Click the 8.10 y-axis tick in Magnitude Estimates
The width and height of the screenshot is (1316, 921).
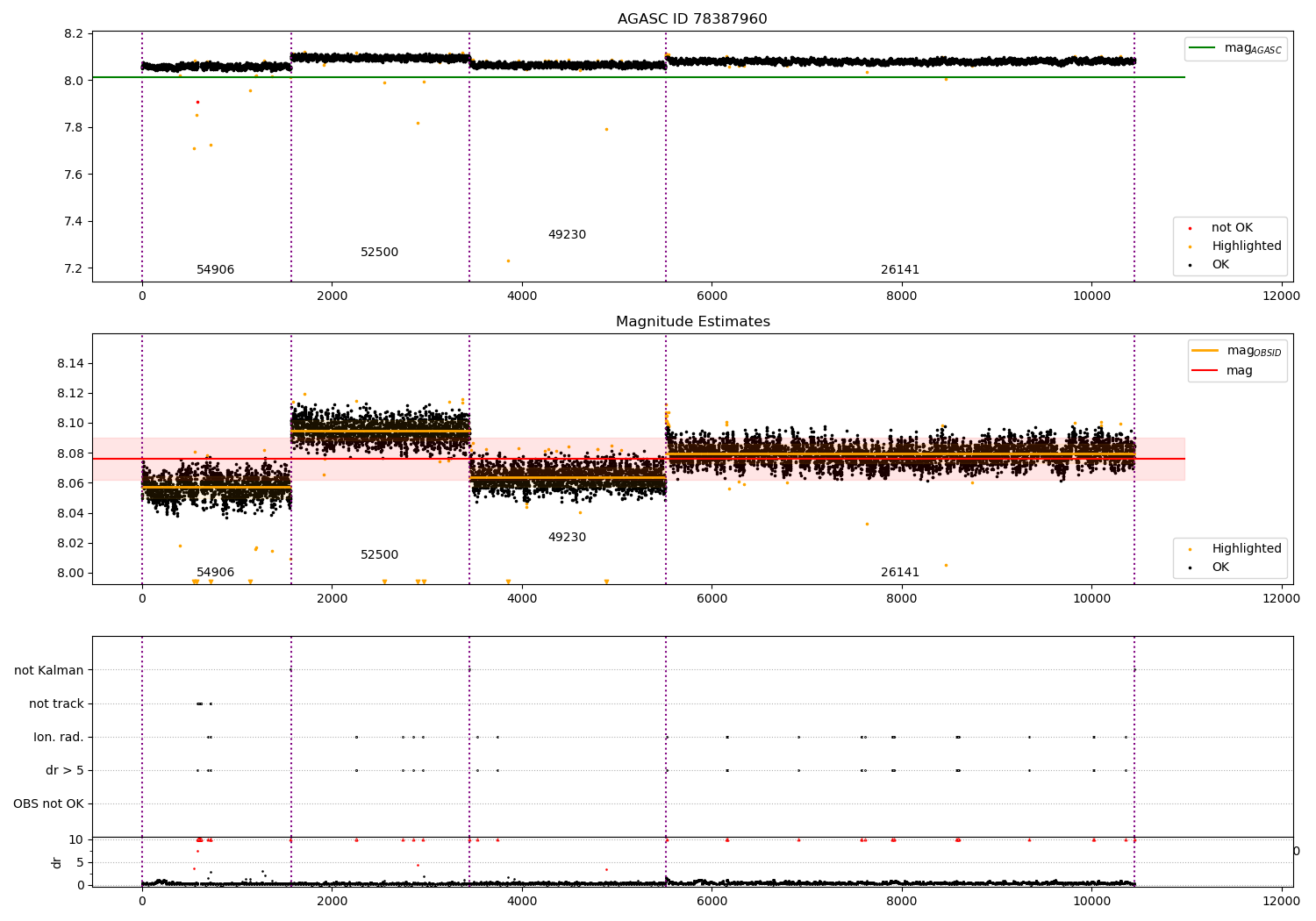(x=71, y=424)
